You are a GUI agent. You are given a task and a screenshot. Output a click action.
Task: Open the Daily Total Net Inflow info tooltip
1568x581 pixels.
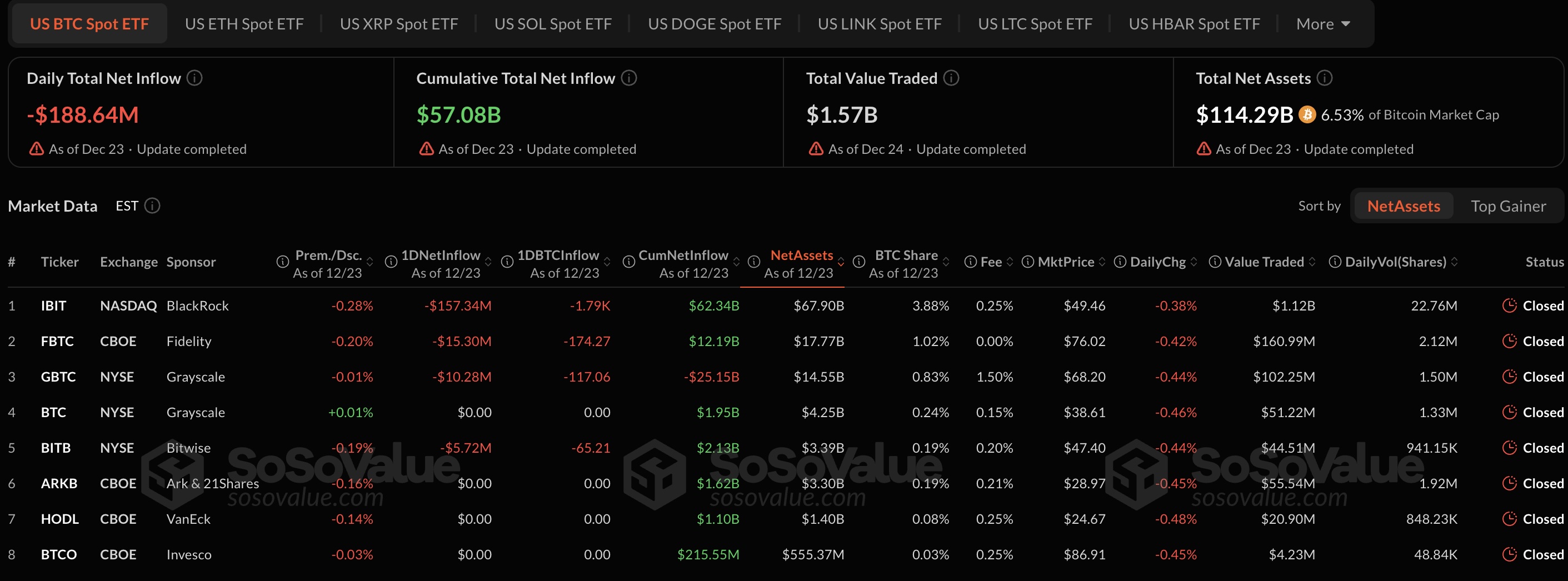click(x=195, y=78)
